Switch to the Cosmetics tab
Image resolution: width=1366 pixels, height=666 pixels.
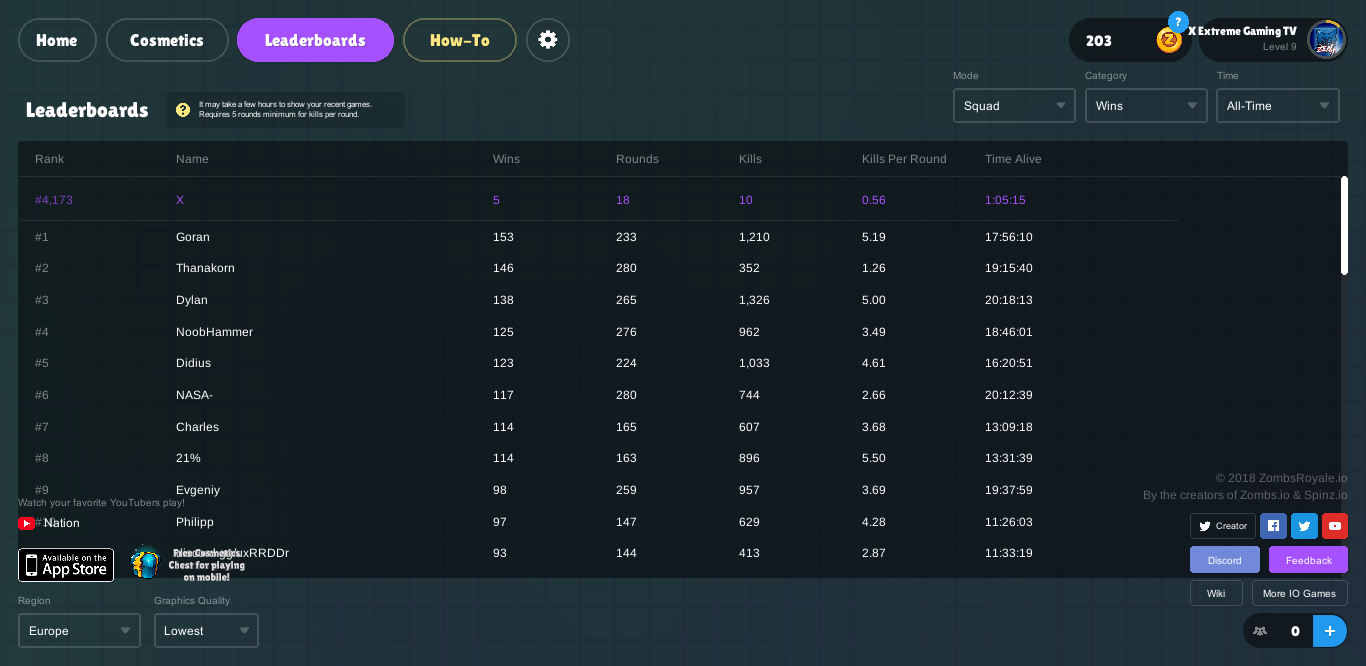click(x=167, y=40)
